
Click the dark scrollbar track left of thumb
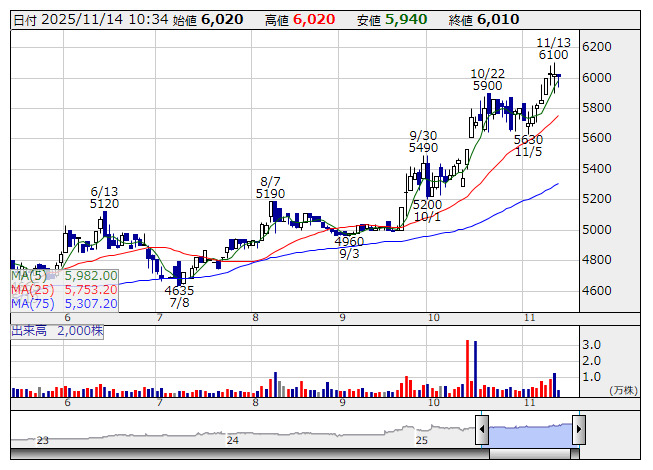click(250, 454)
